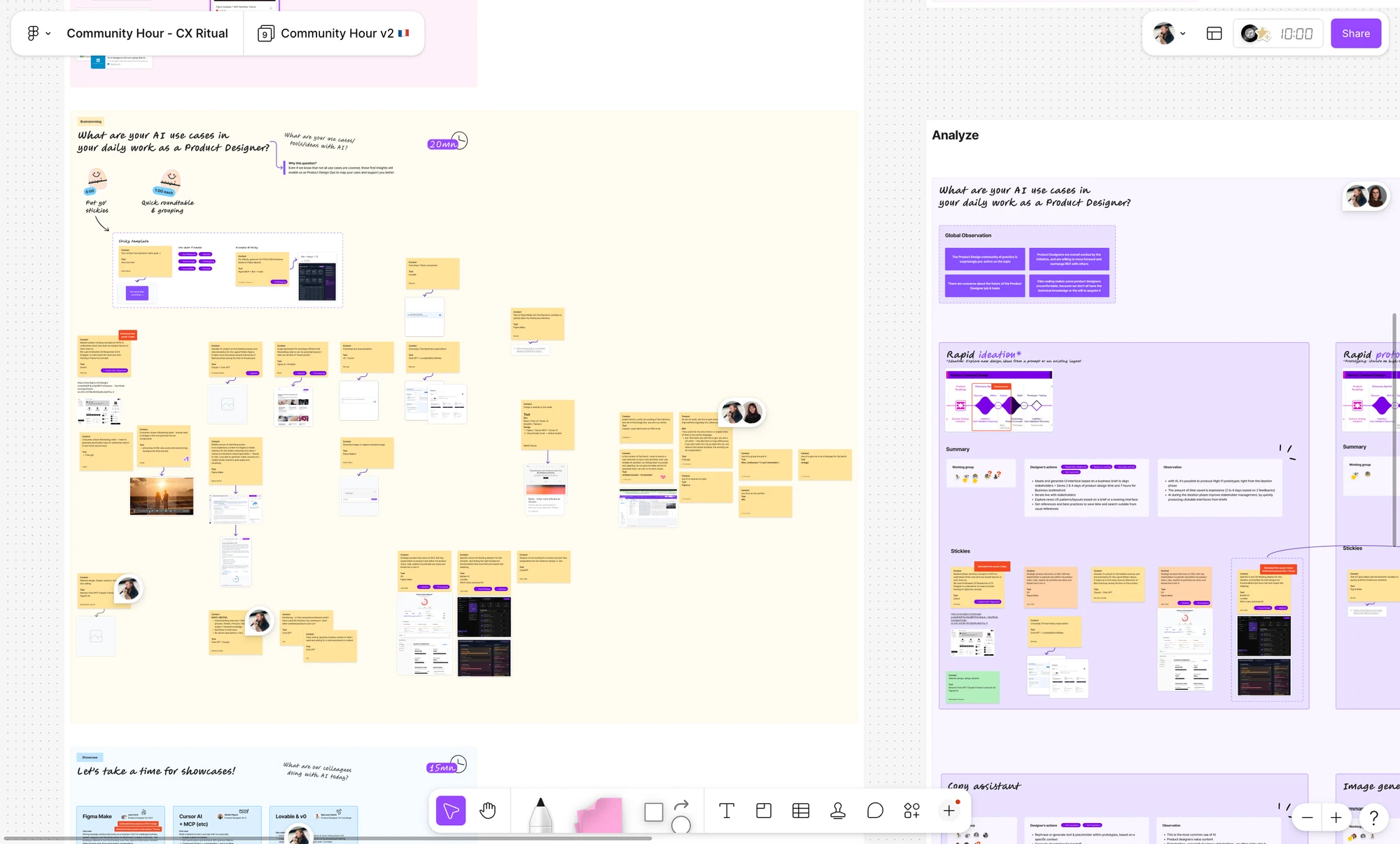Expand the chevron next to top-bar avatar

click(1183, 34)
